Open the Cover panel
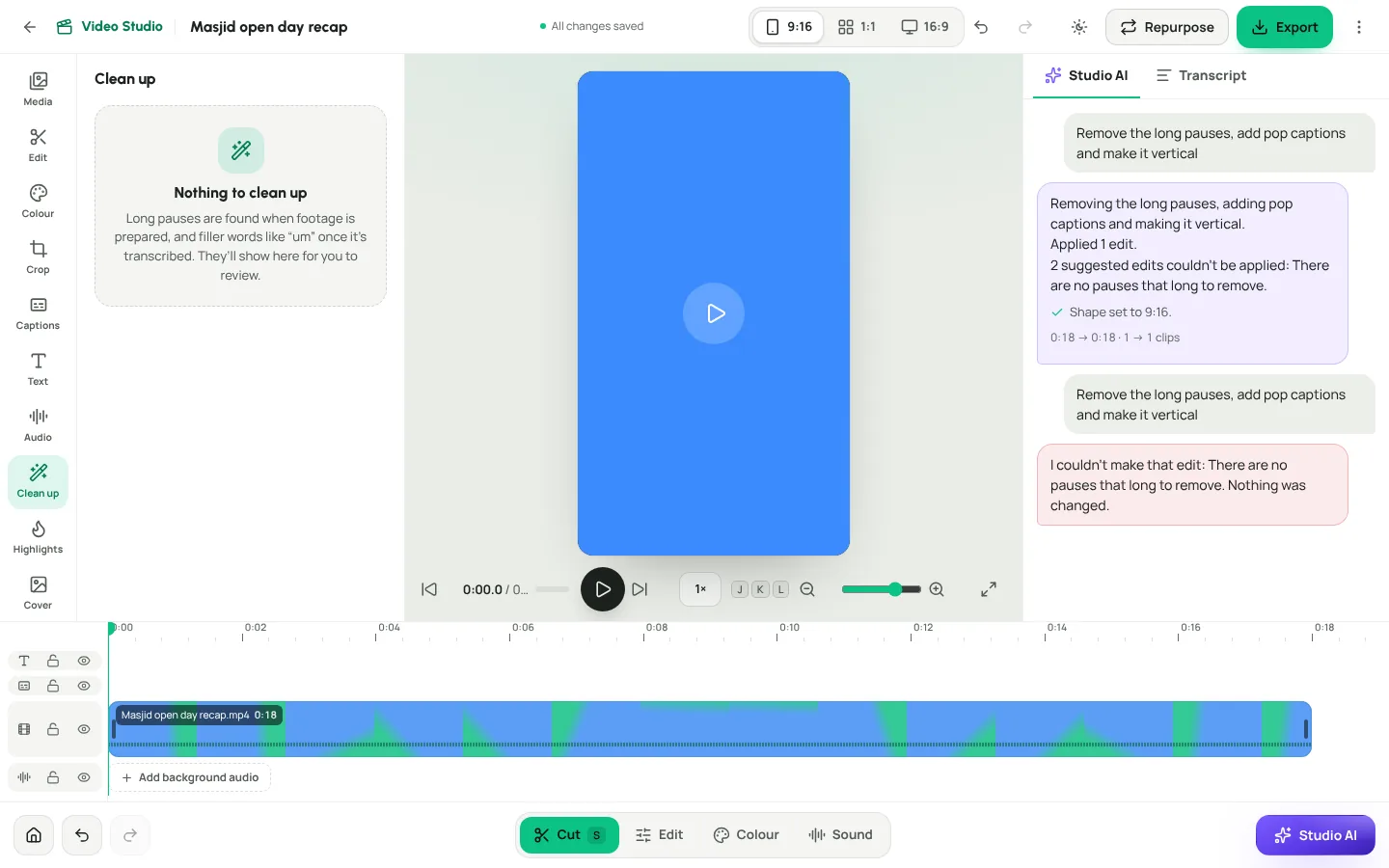This screenshot has height=868, width=1389. [x=38, y=592]
